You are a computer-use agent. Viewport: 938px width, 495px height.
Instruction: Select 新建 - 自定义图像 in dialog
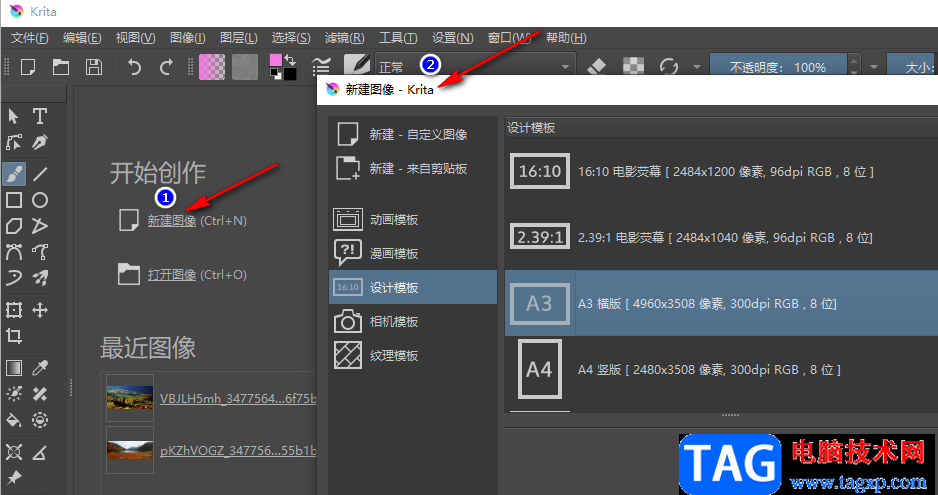point(413,135)
